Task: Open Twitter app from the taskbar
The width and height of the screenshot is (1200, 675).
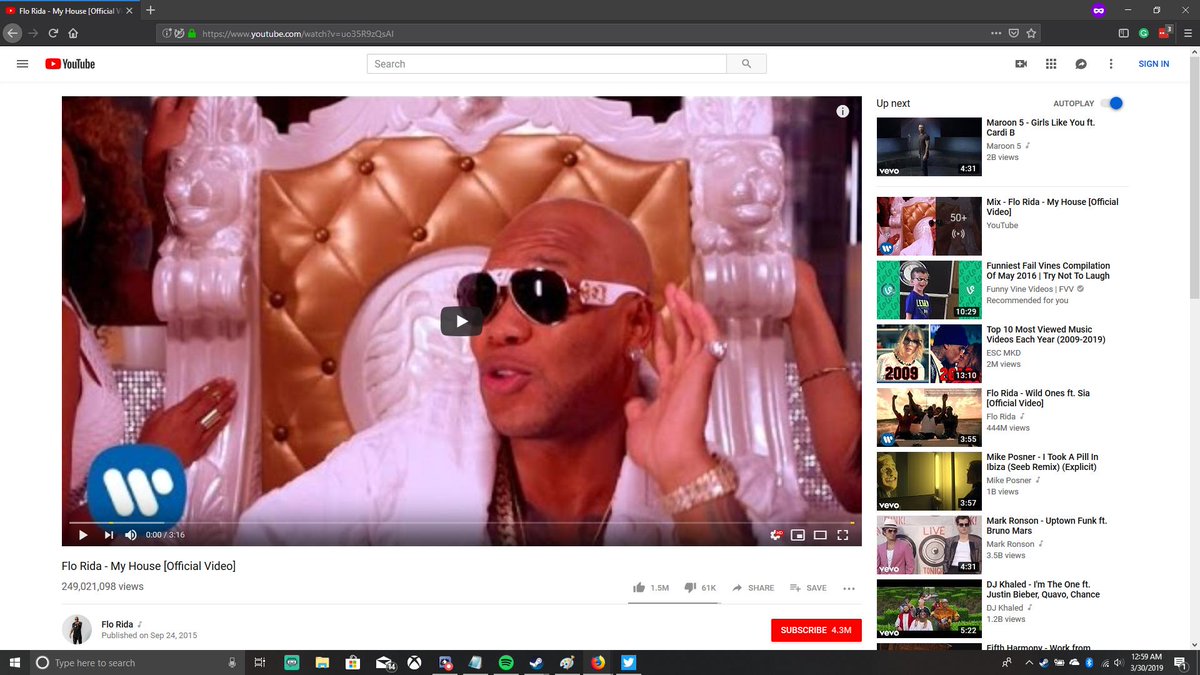Action: coord(628,662)
